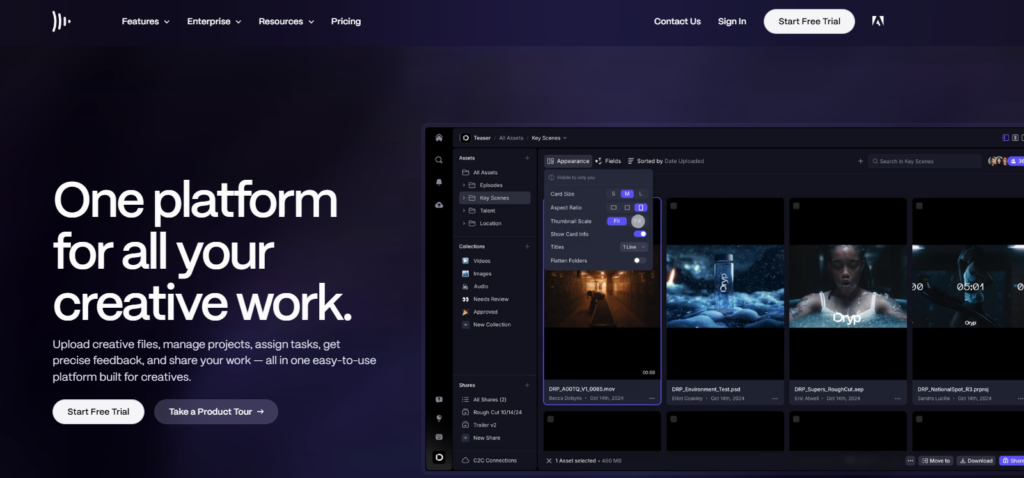Click the lightbulb tips icon in sidebar
Viewport: 1024px width, 478px height.
pyautogui.click(x=439, y=418)
